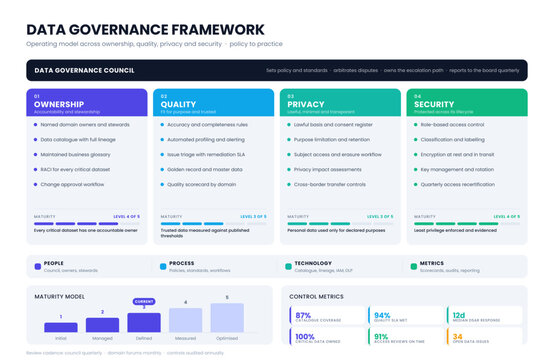Image resolution: width=554 pixels, height=360 pixels.
Task: Click the Quality maturity progress bar
Action: (x=213, y=224)
